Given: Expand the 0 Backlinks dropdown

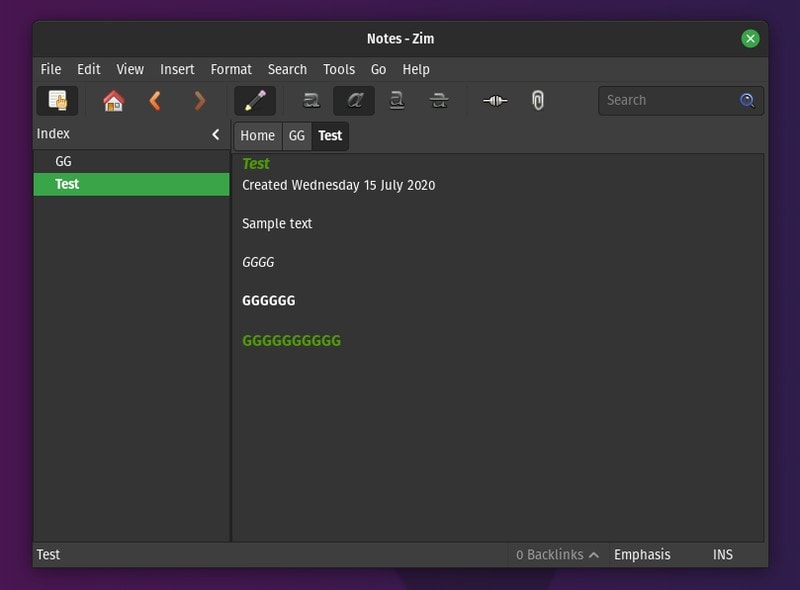Looking at the screenshot, I should point(557,555).
